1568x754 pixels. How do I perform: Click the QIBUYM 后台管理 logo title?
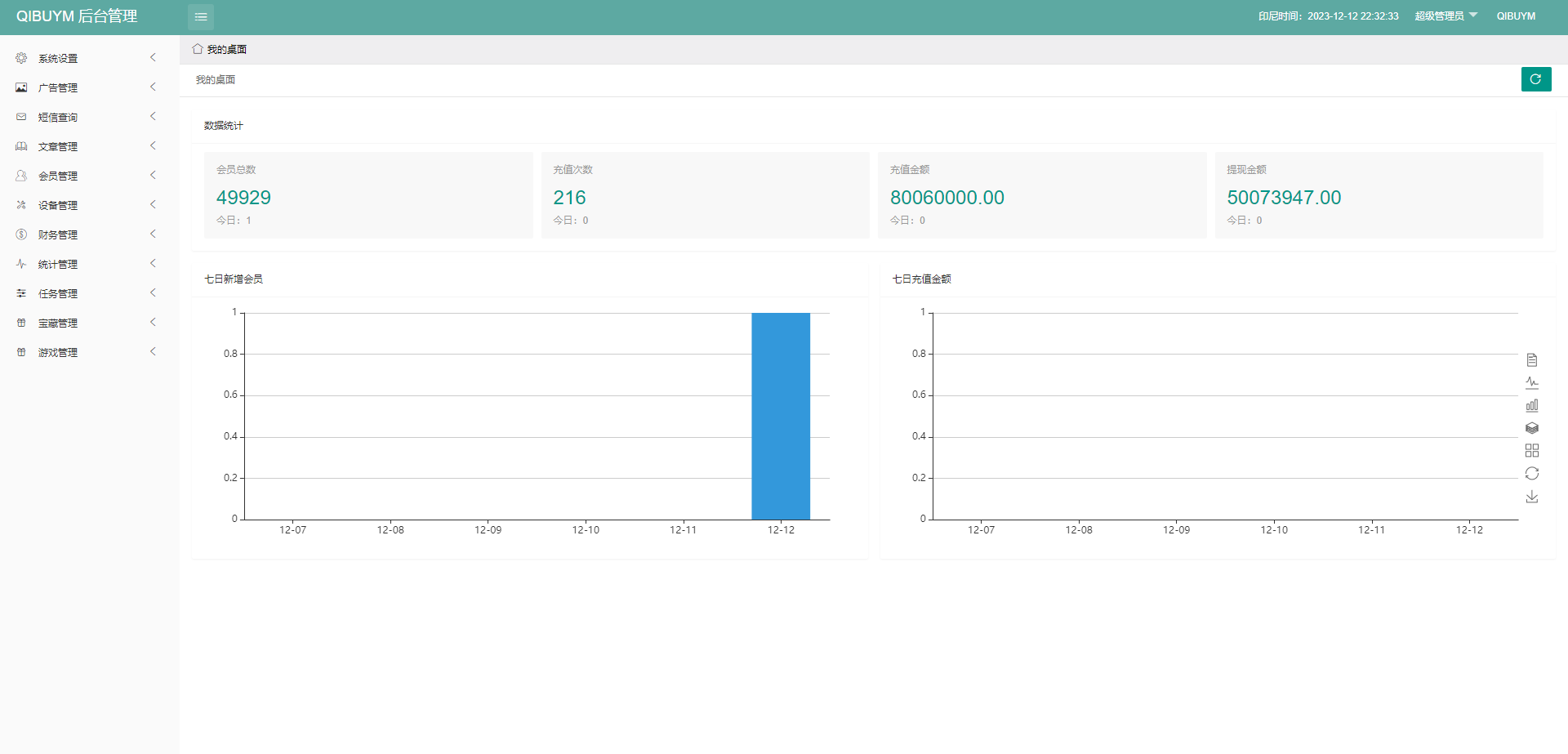pyautogui.click(x=77, y=16)
